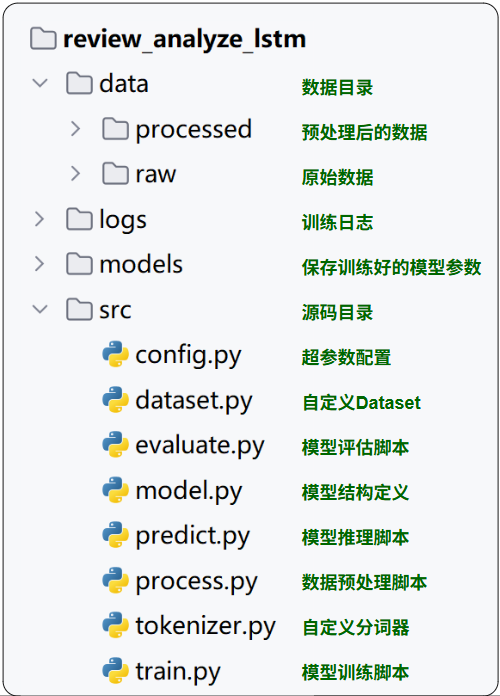500x696 pixels.
Task: Click the Python icon beside model.py
Action: pyautogui.click(x=115, y=490)
